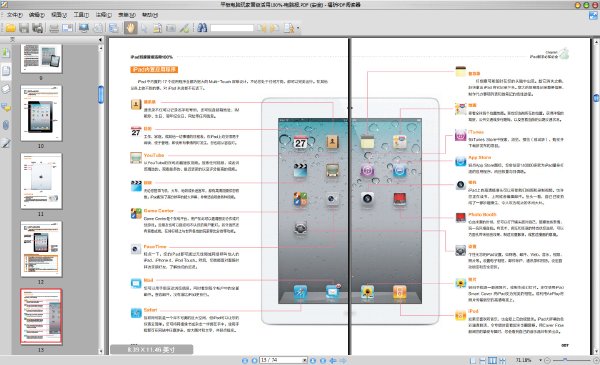Expand the zoom percentage dropdown
This screenshot has height=365, width=600.
[540, 360]
